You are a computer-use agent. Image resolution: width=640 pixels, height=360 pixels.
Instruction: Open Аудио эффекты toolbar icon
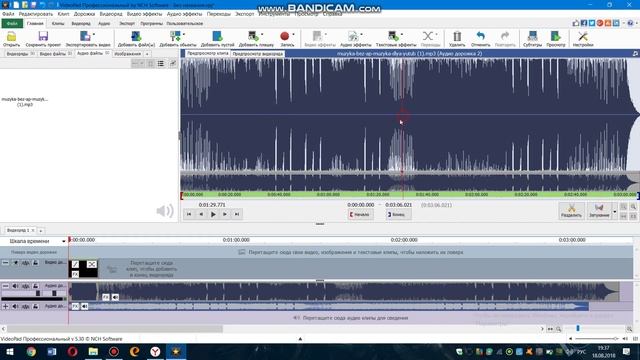coord(353,36)
